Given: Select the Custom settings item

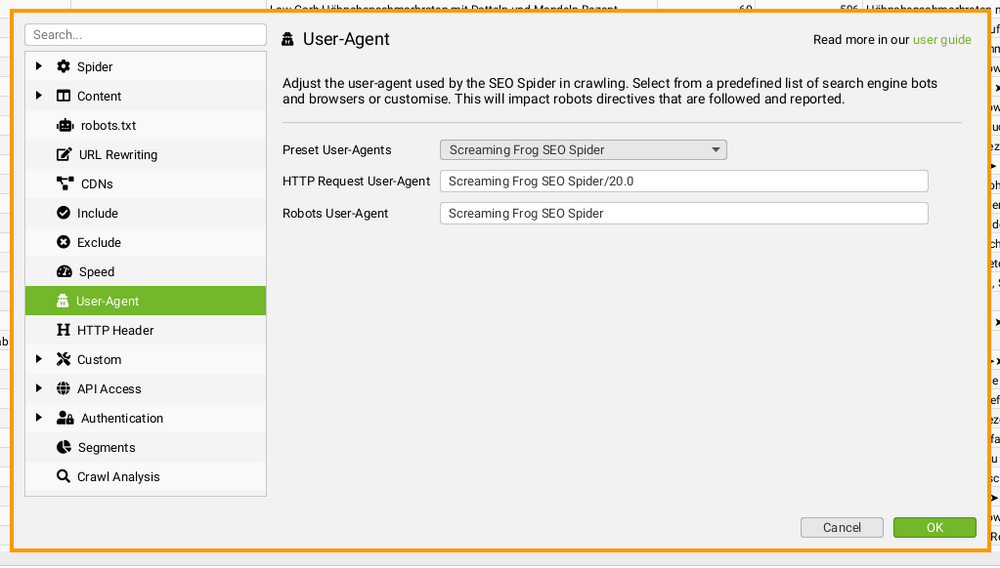Looking at the screenshot, I should [x=99, y=360].
